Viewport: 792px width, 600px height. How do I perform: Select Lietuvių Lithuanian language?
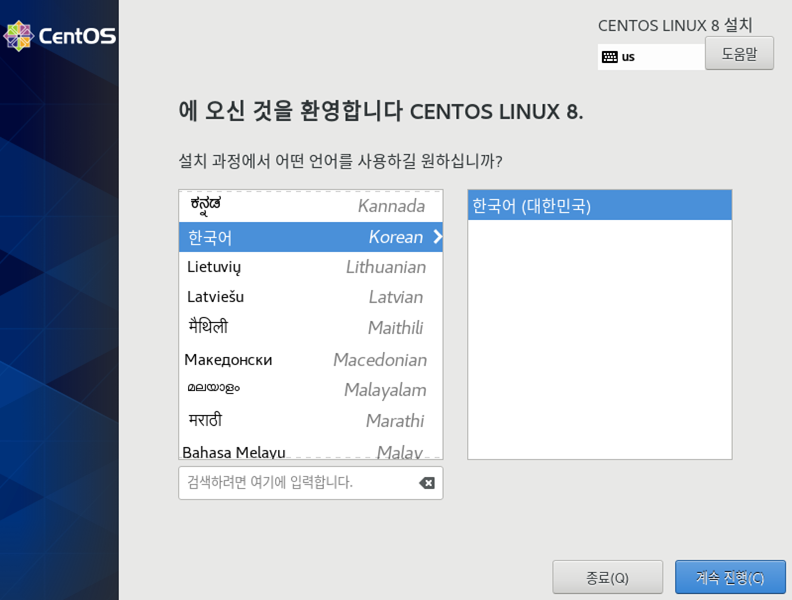click(x=311, y=267)
